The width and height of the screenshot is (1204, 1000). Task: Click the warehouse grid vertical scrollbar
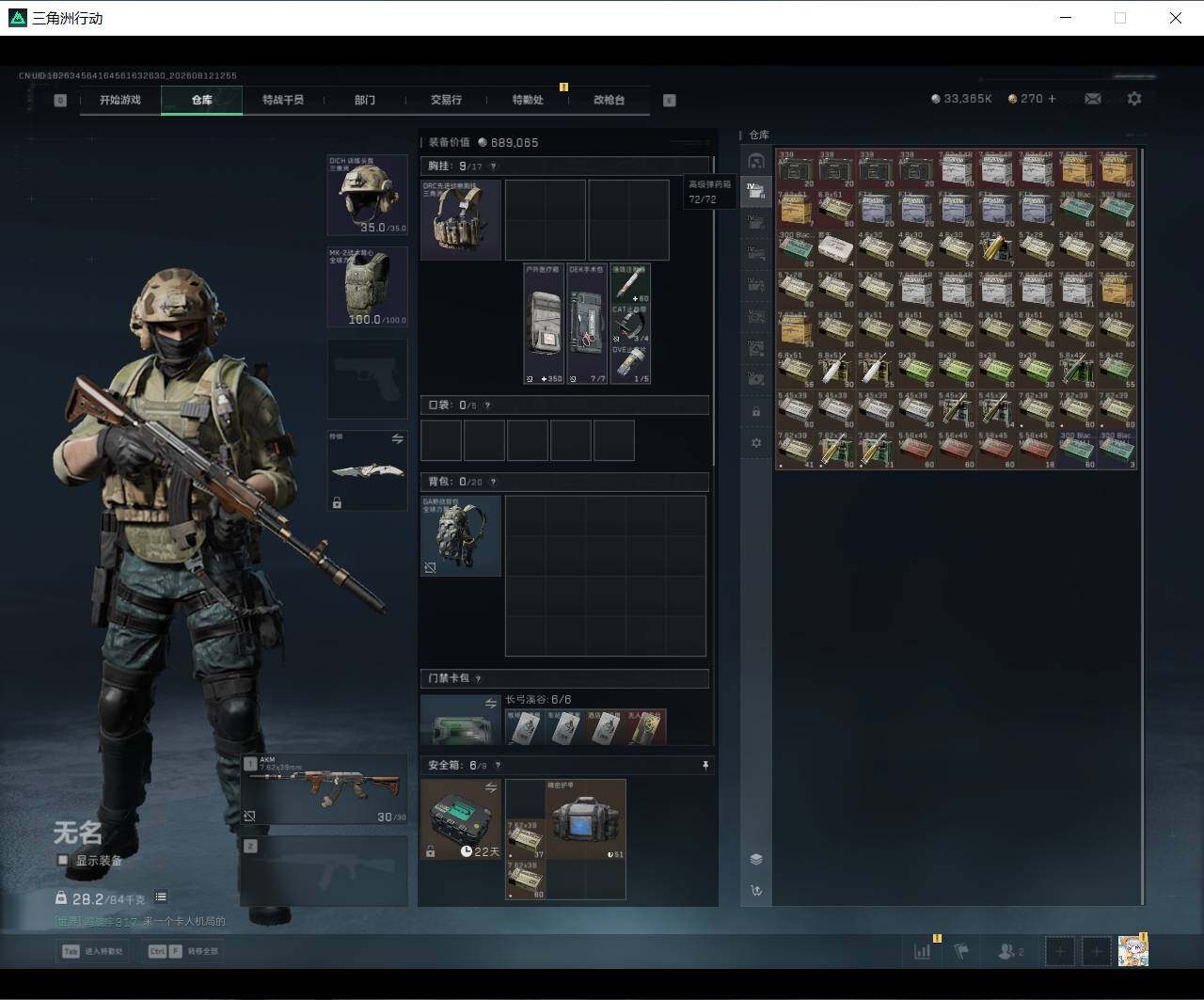[1142, 525]
